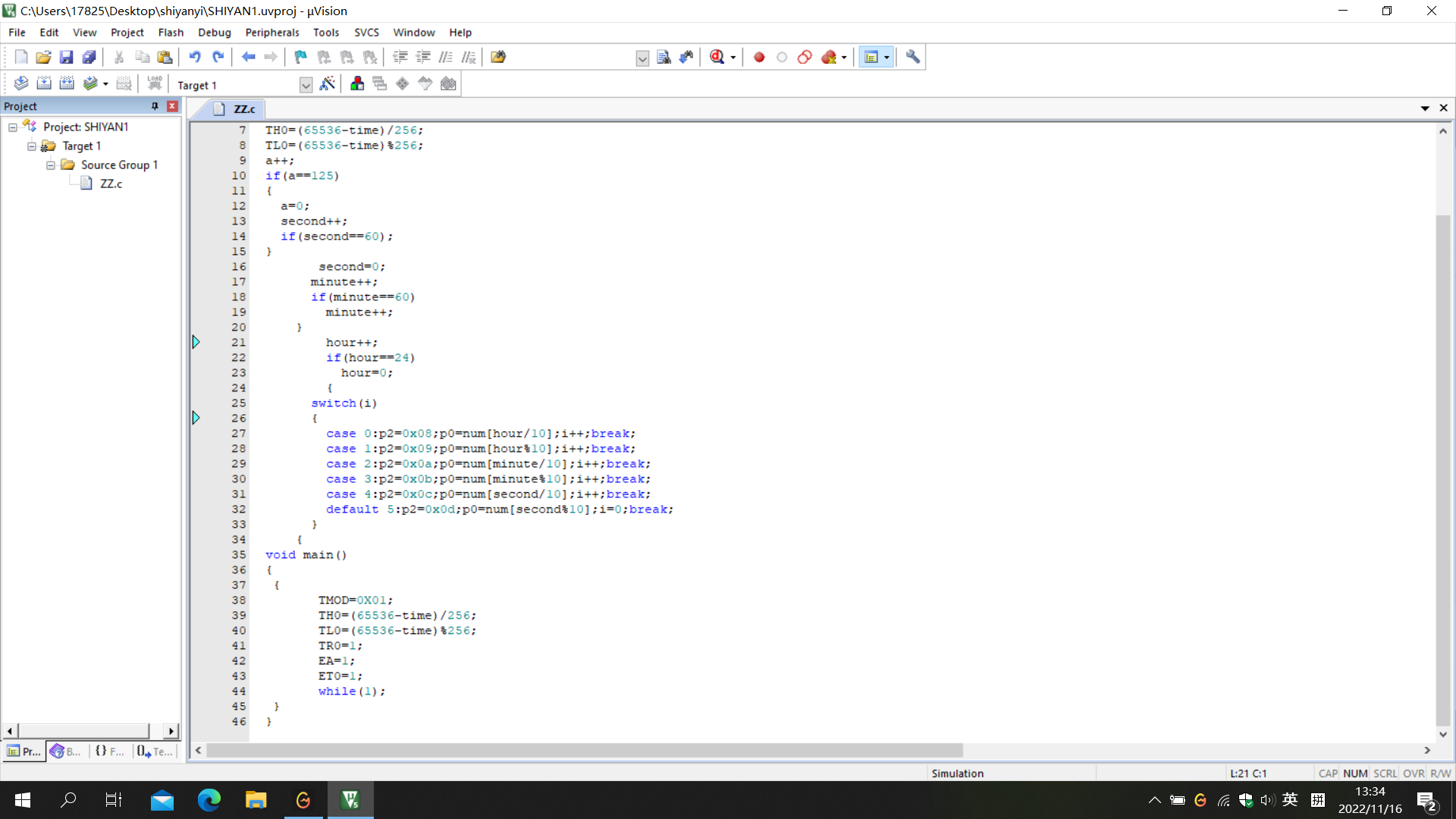
Task: Open the File menu
Action: point(17,33)
